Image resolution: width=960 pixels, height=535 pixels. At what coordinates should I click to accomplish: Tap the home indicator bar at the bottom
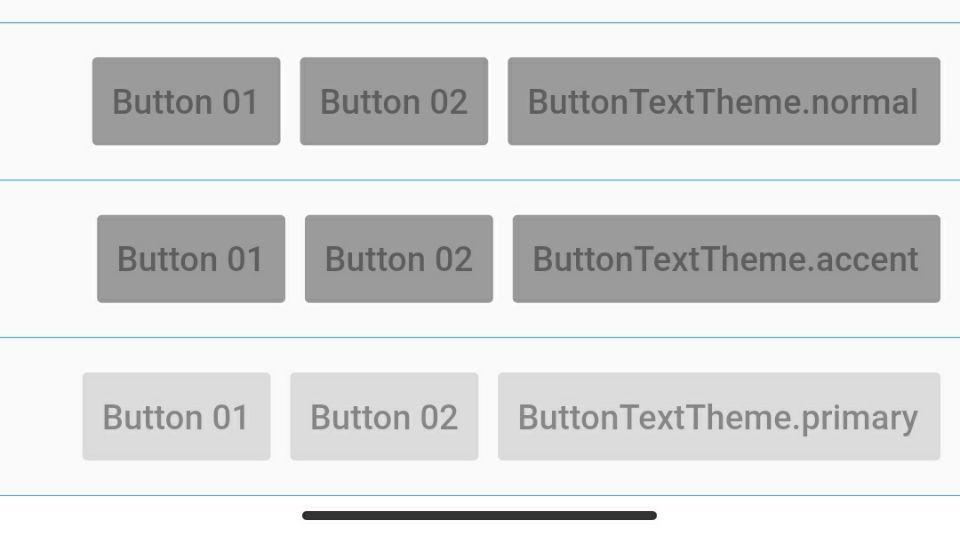[479, 516]
